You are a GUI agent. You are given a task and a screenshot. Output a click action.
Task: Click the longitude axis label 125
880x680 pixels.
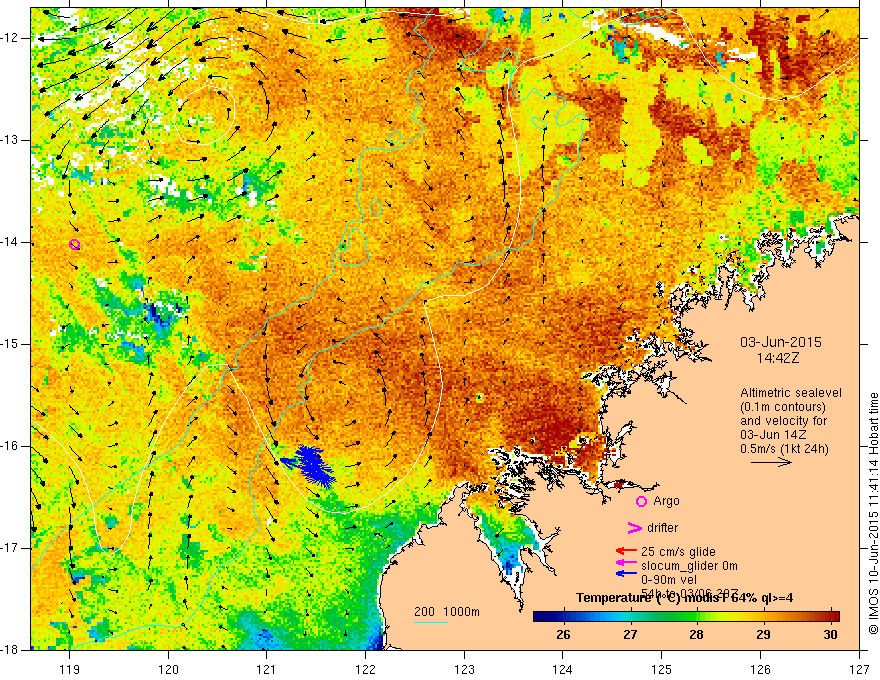[662, 669]
